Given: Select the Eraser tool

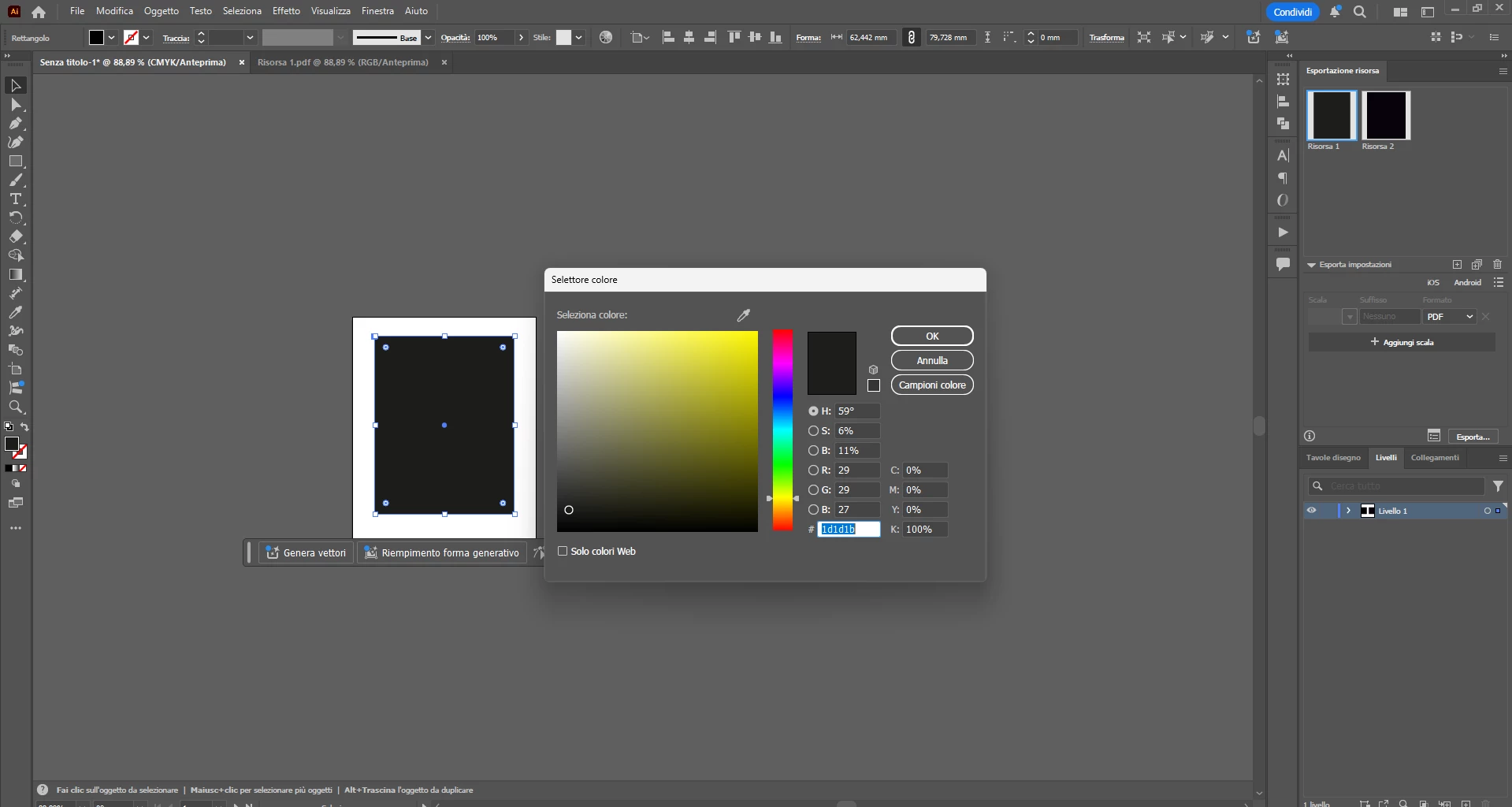Looking at the screenshot, I should [16, 236].
